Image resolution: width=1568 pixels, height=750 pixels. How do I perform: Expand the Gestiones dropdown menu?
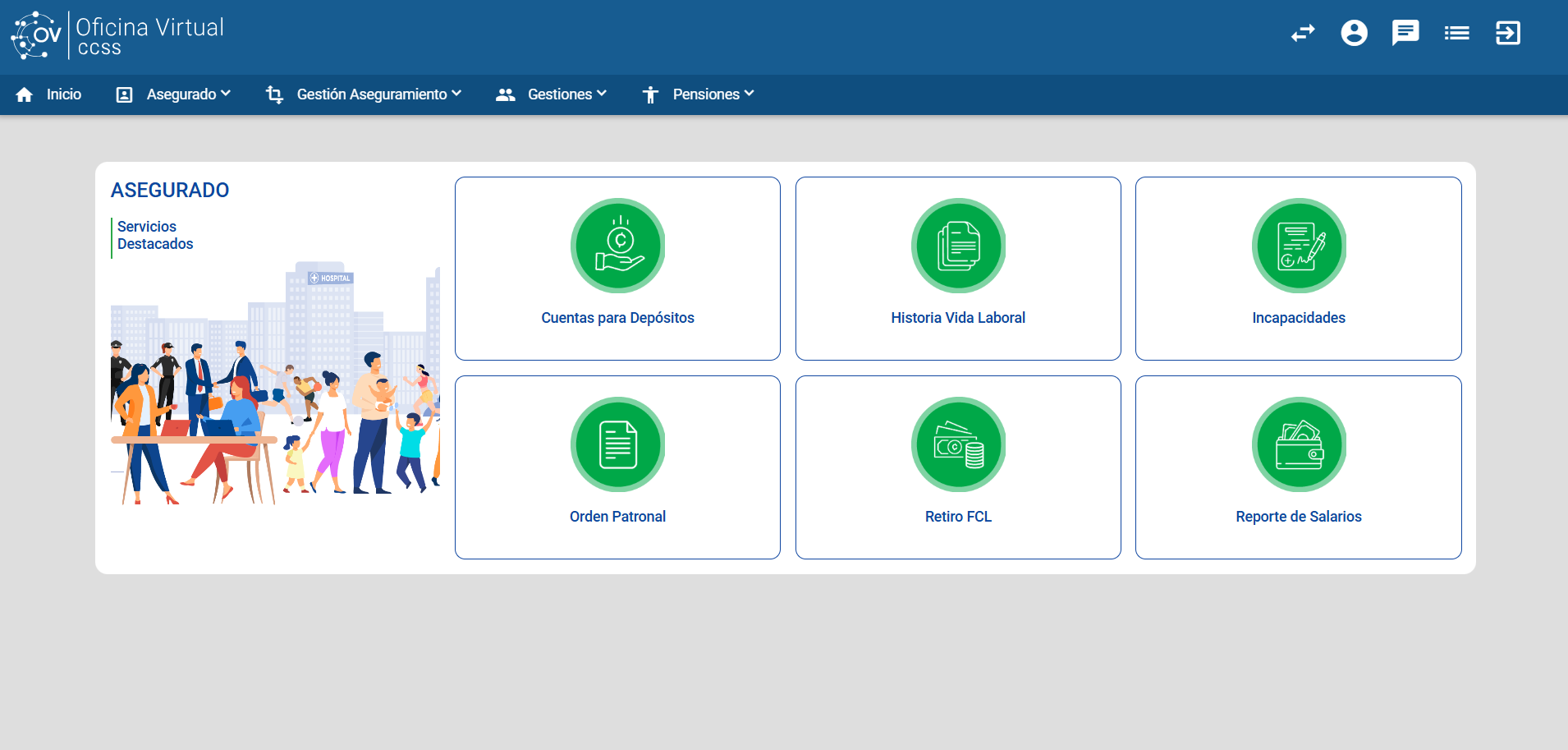point(551,94)
